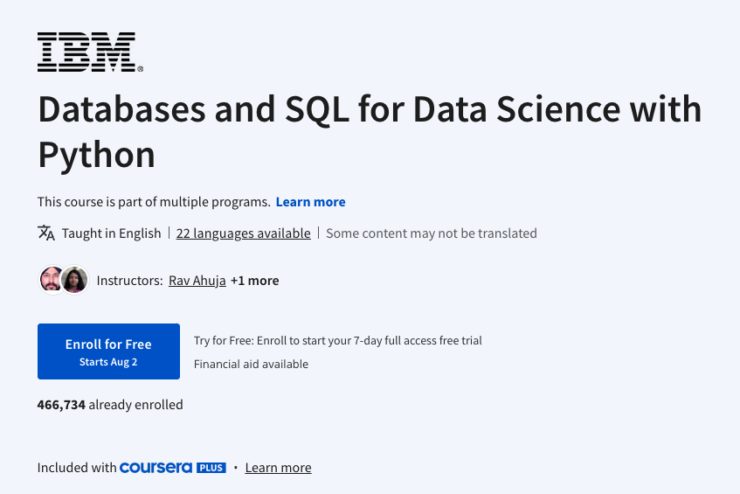Open Learn more beside Coursera Plus
This screenshot has width=740, height=494.
(x=278, y=467)
